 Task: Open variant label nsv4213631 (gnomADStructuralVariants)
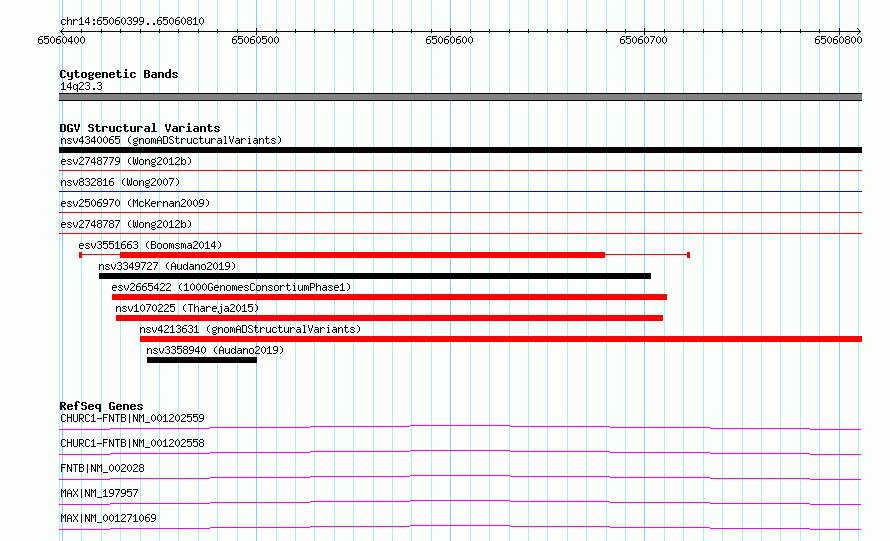tap(250, 329)
